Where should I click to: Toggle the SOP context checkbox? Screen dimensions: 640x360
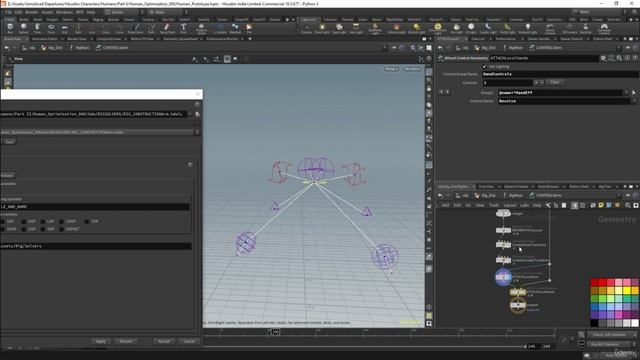pyautogui.click(x=2, y=222)
